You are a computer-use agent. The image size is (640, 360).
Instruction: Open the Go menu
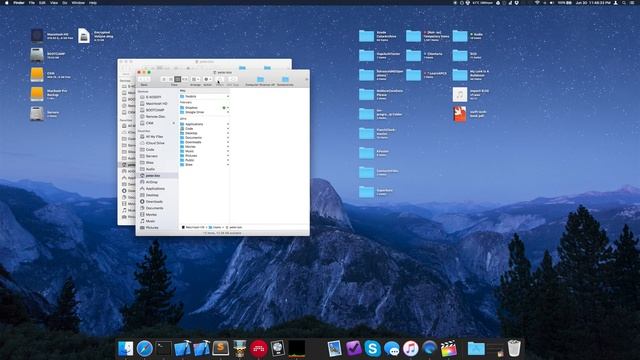(65, 2)
